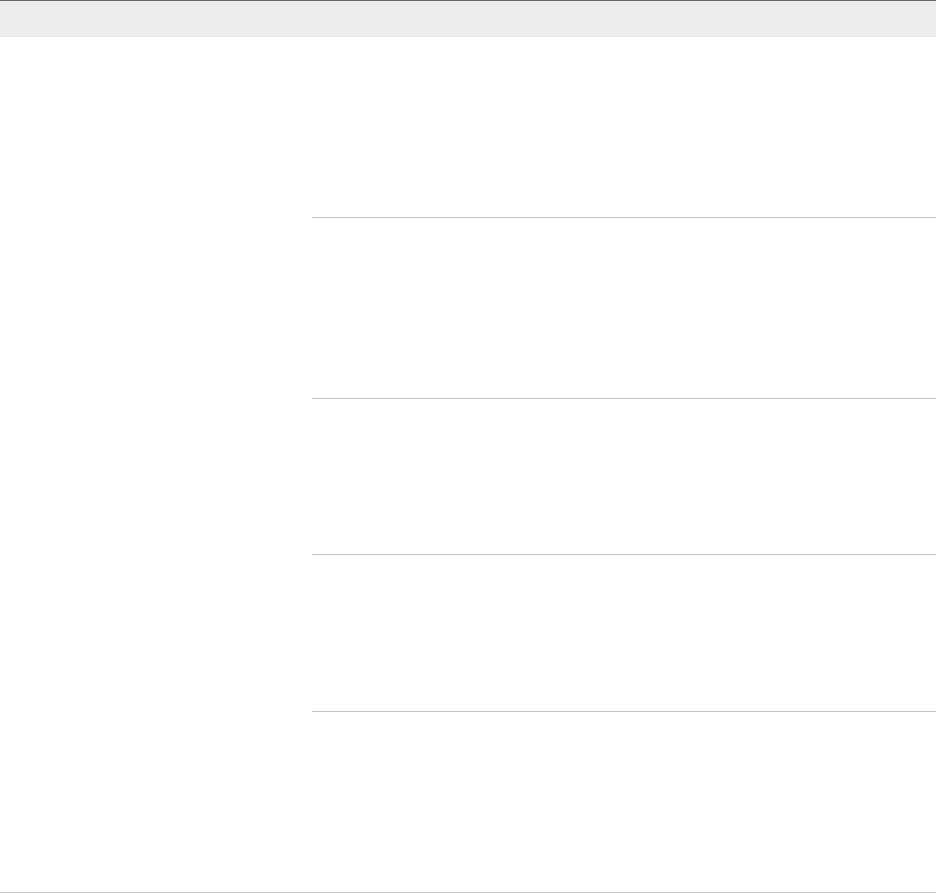Click the second horizontal row divider line
Image resolution: width=936 pixels, height=893 pixels.
[x=623, y=399]
